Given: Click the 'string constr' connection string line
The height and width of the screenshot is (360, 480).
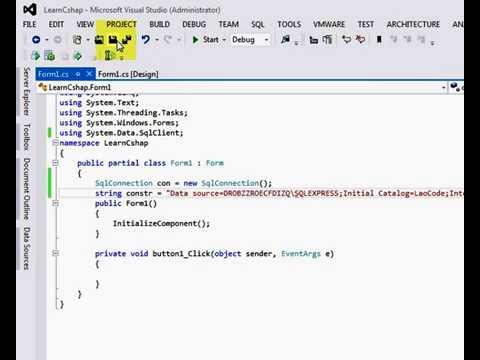Looking at the screenshot, I should click(x=279, y=193).
